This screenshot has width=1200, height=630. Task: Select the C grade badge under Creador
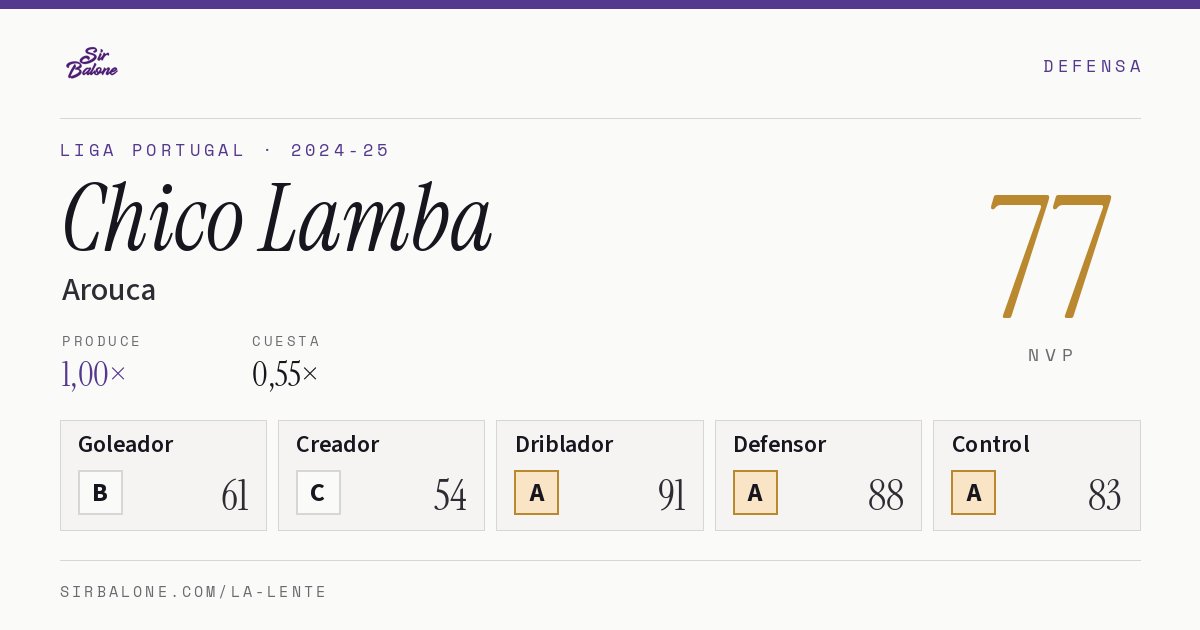click(318, 492)
